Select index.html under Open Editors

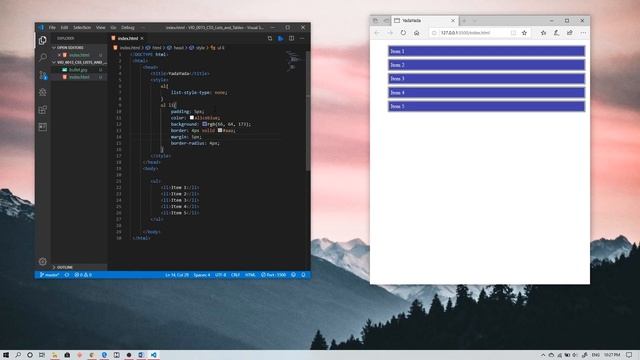click(x=79, y=55)
